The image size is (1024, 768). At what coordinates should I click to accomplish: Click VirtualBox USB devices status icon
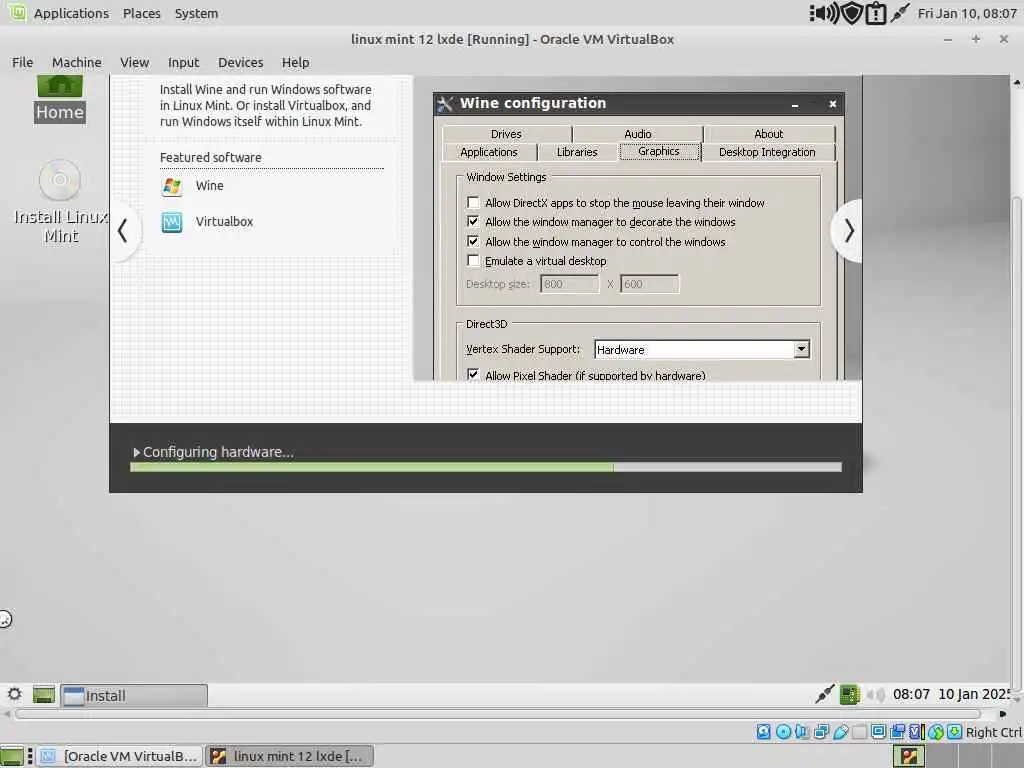tap(840, 731)
